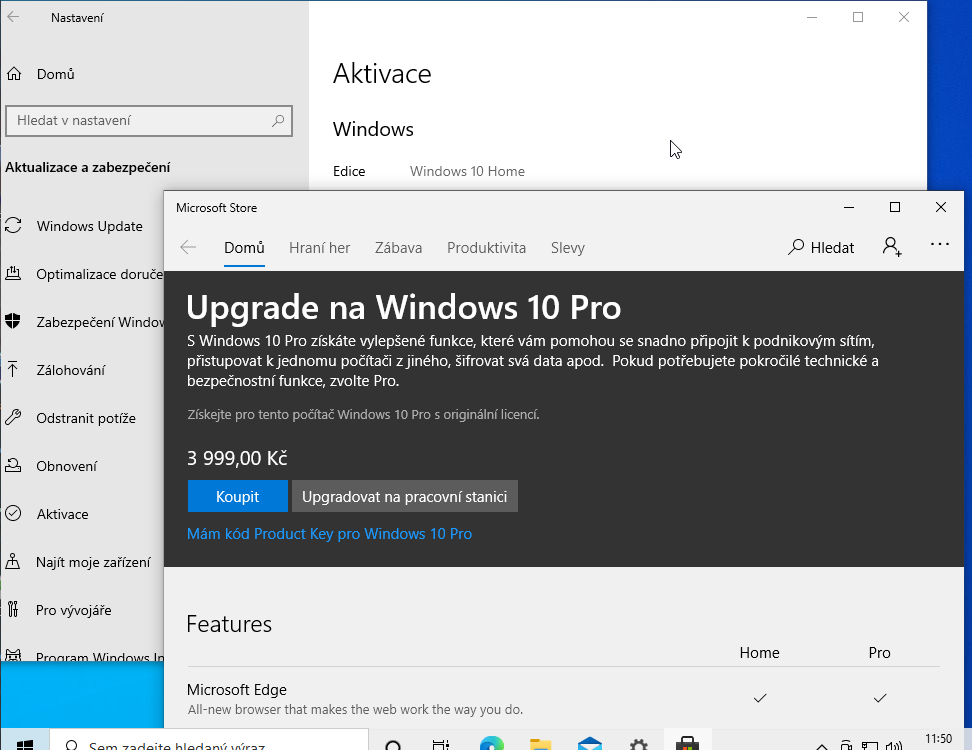Open Optimalizace doručení section

tap(82, 274)
